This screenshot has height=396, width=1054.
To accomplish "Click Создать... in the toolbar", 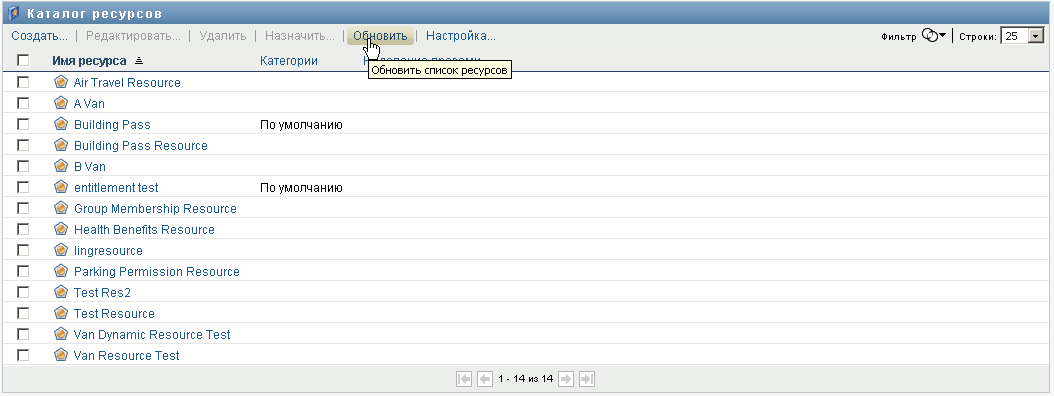I will coord(40,36).
